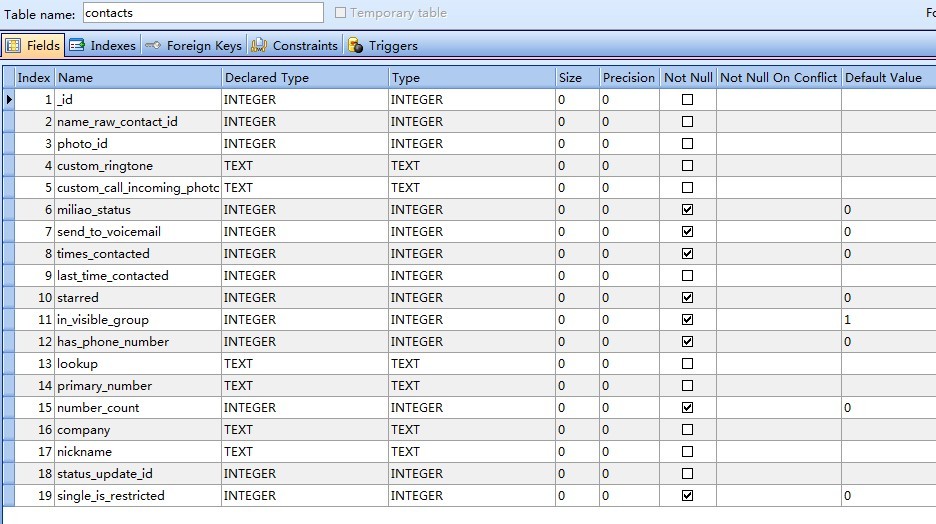Click the Name column header
This screenshot has width=936, height=524.
pyautogui.click(x=137, y=77)
